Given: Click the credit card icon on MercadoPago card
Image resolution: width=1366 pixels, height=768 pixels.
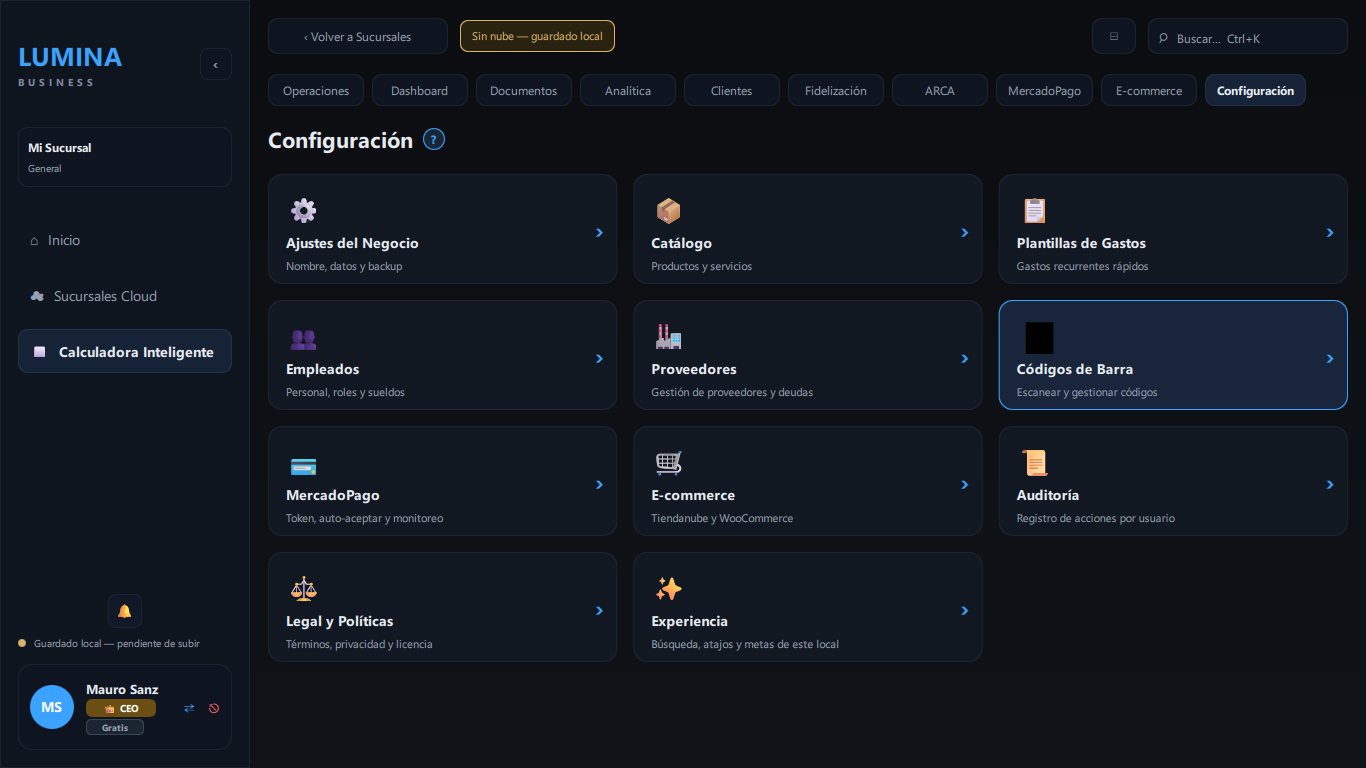Looking at the screenshot, I should [303, 466].
